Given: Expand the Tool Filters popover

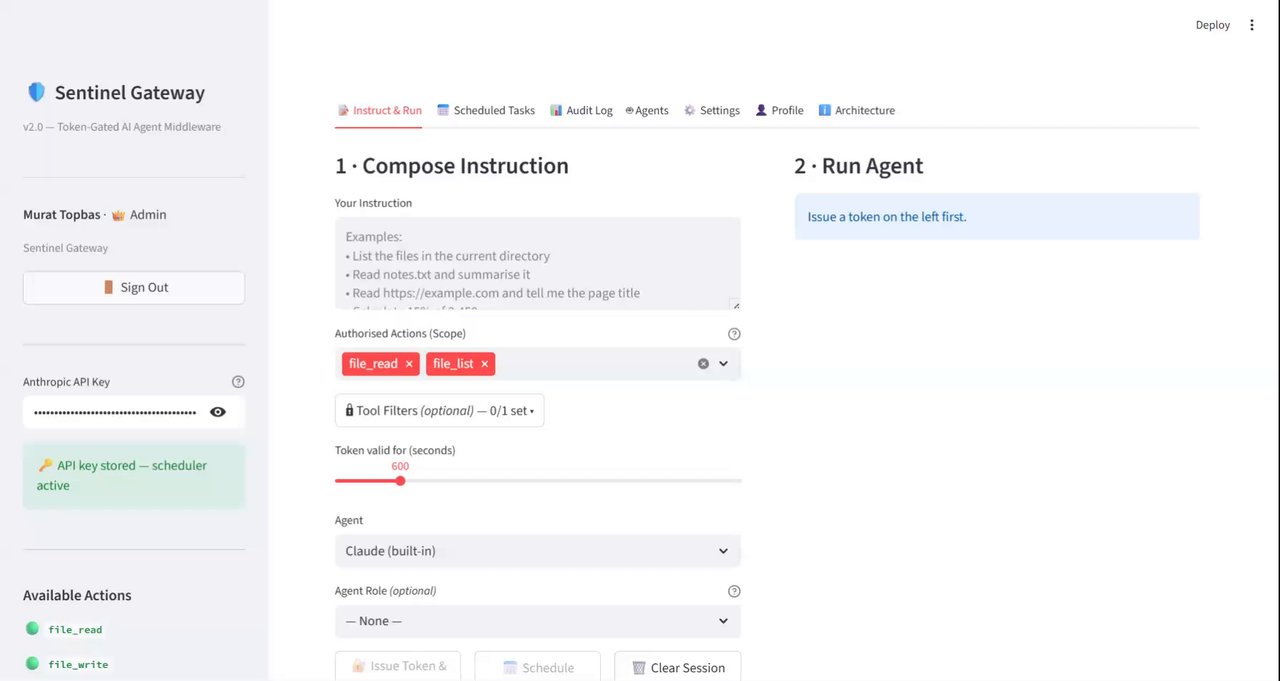Looking at the screenshot, I should pos(439,411).
